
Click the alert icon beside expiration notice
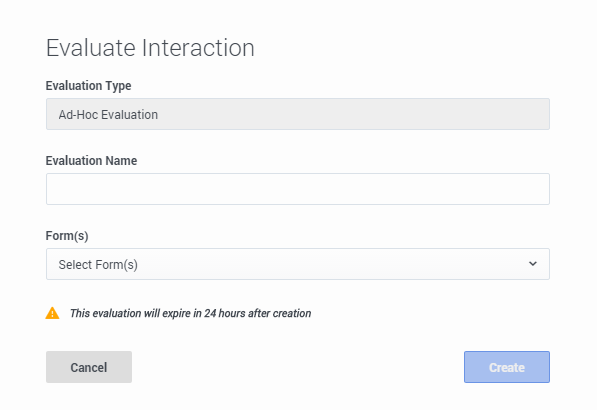click(53, 313)
